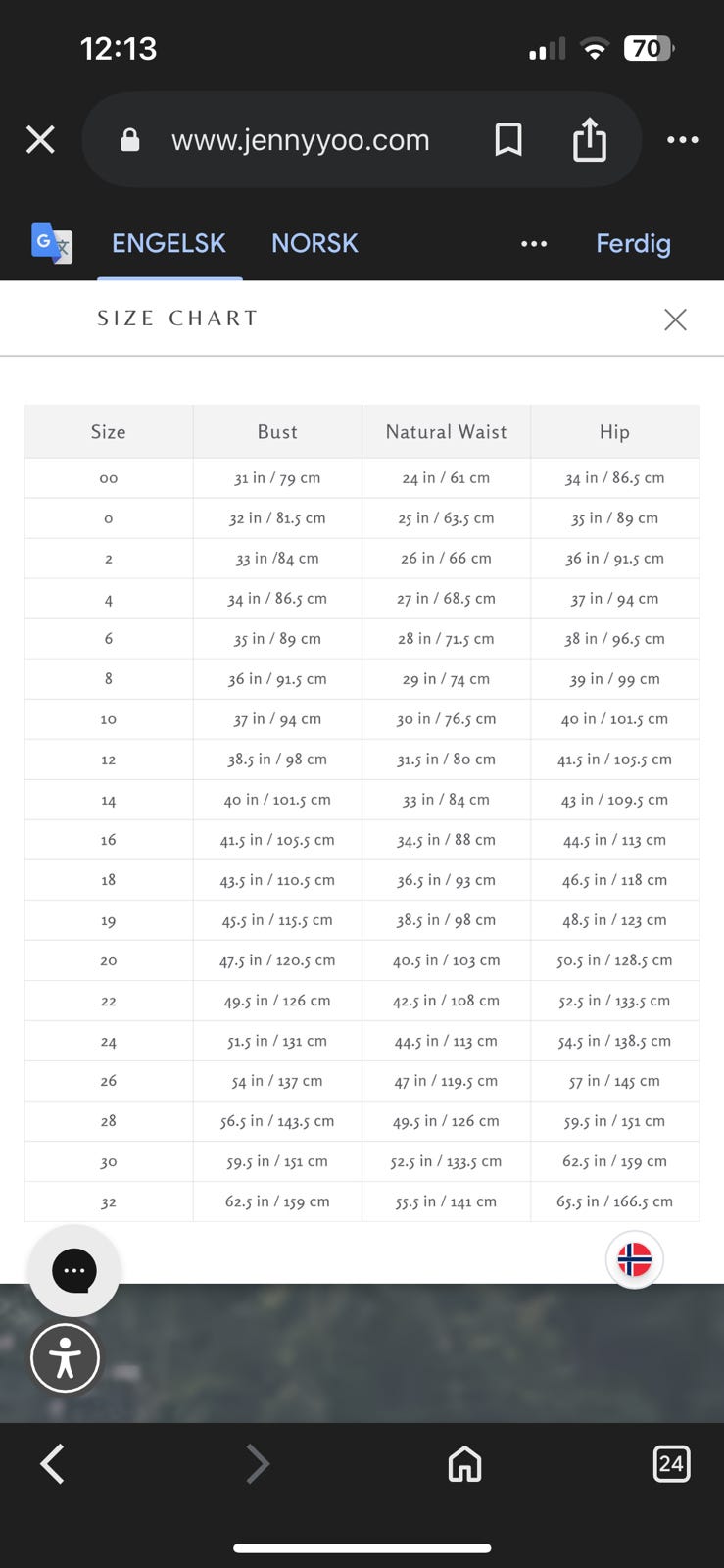Close the in-app browser with X
724x1568 pixels.
(40, 140)
